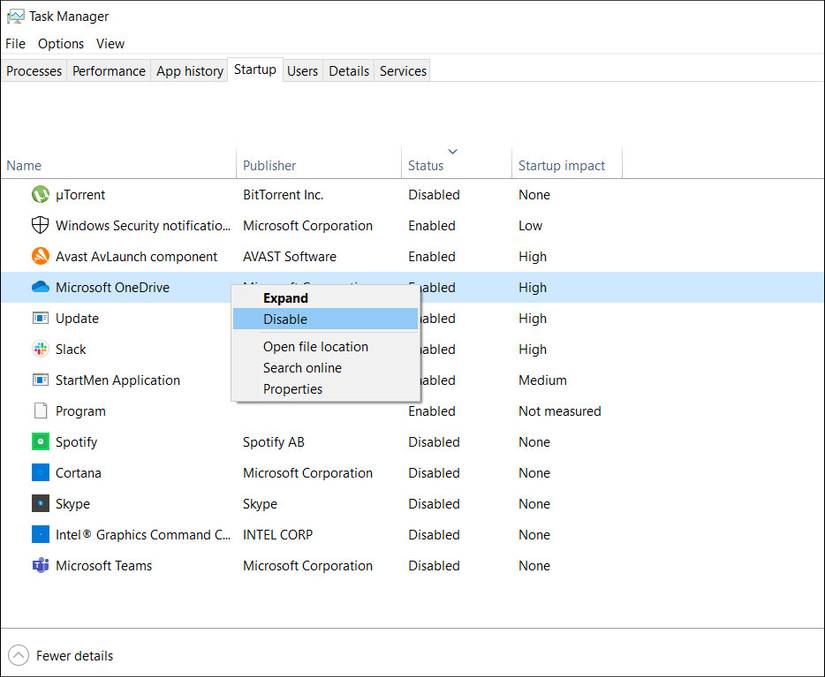This screenshot has height=677, width=825.
Task: Click BitTorrent Inc. publisher cell
Action: [x=283, y=195]
